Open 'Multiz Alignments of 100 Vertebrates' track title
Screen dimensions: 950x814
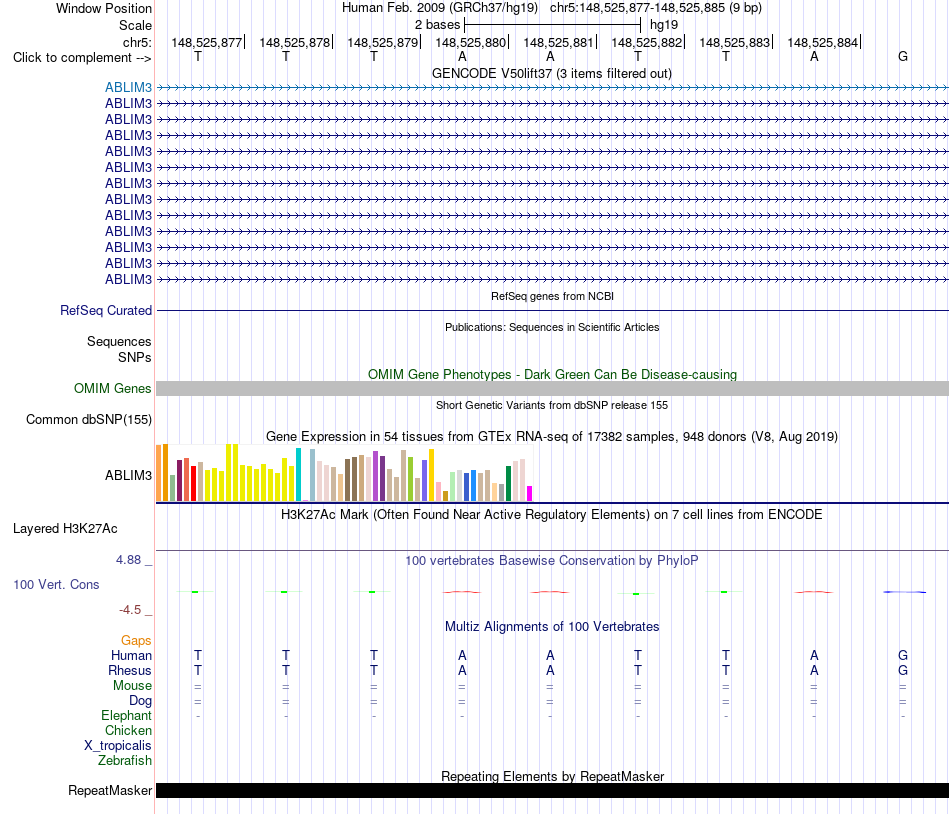552,627
